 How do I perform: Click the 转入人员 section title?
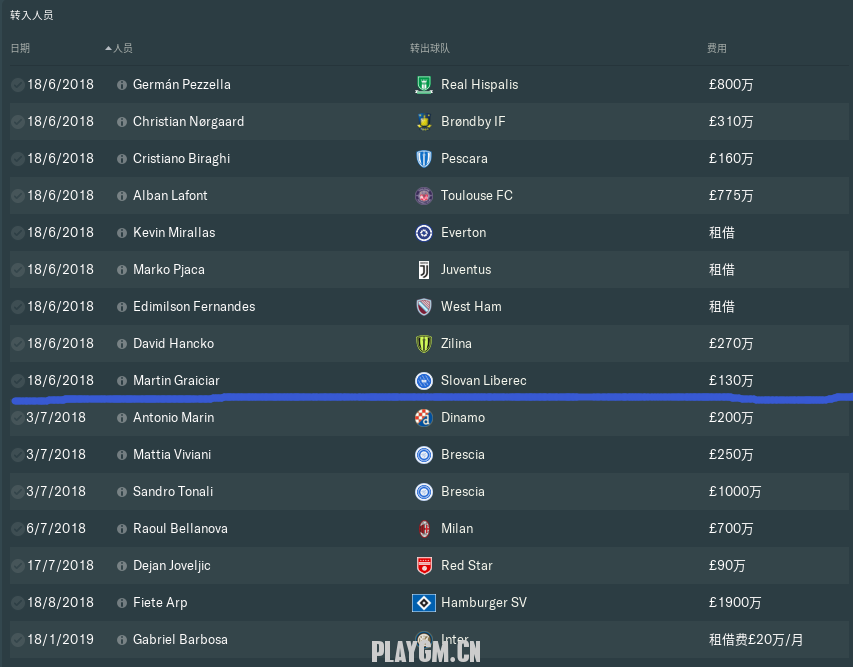coord(32,15)
